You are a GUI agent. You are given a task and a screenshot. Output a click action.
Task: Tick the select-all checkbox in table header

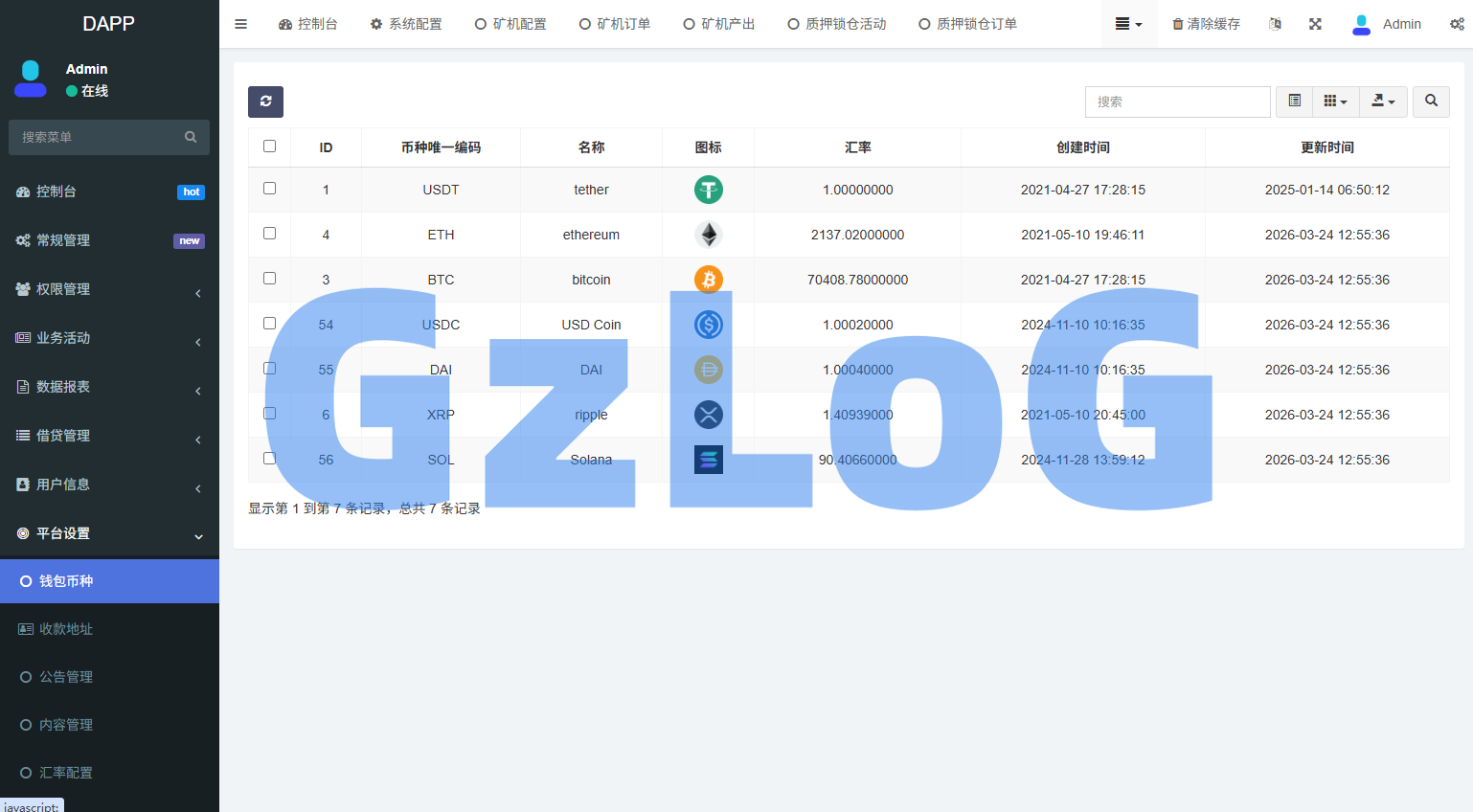click(269, 146)
